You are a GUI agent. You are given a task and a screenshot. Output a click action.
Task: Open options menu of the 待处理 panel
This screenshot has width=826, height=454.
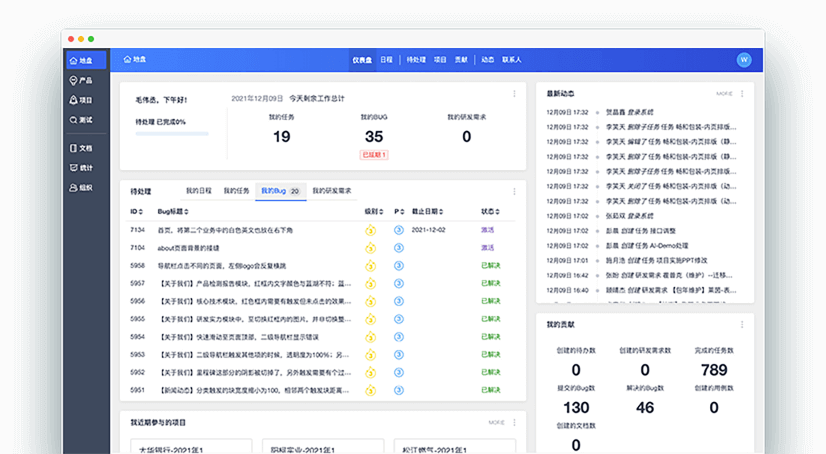tap(514, 191)
